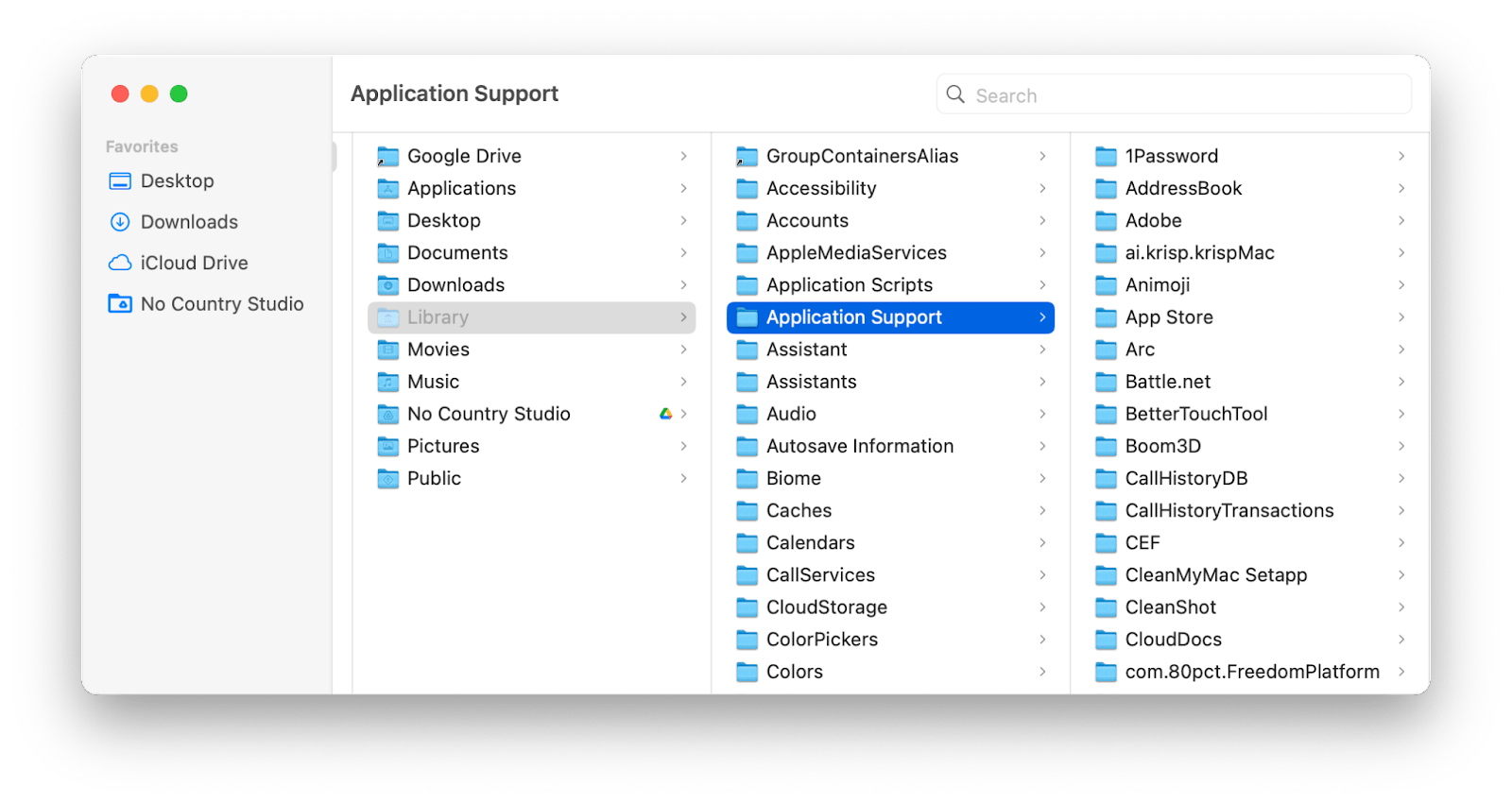The width and height of the screenshot is (1512, 803).
Task: Open the Public folder
Action: point(433,478)
